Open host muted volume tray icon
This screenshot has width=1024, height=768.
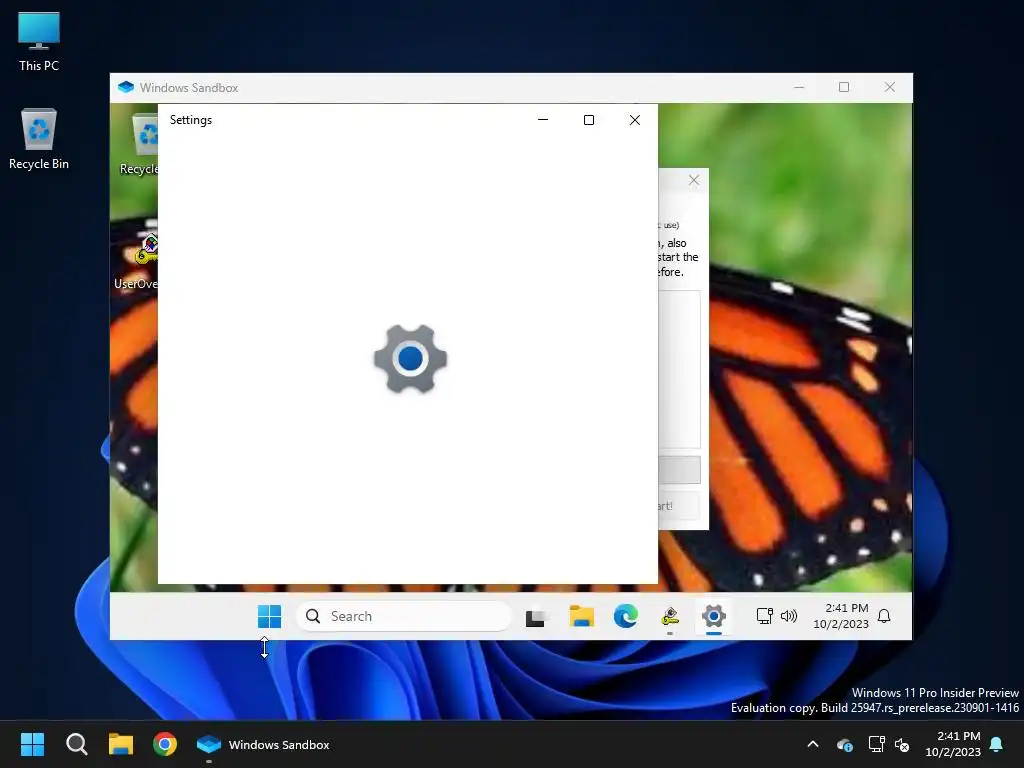(902, 744)
